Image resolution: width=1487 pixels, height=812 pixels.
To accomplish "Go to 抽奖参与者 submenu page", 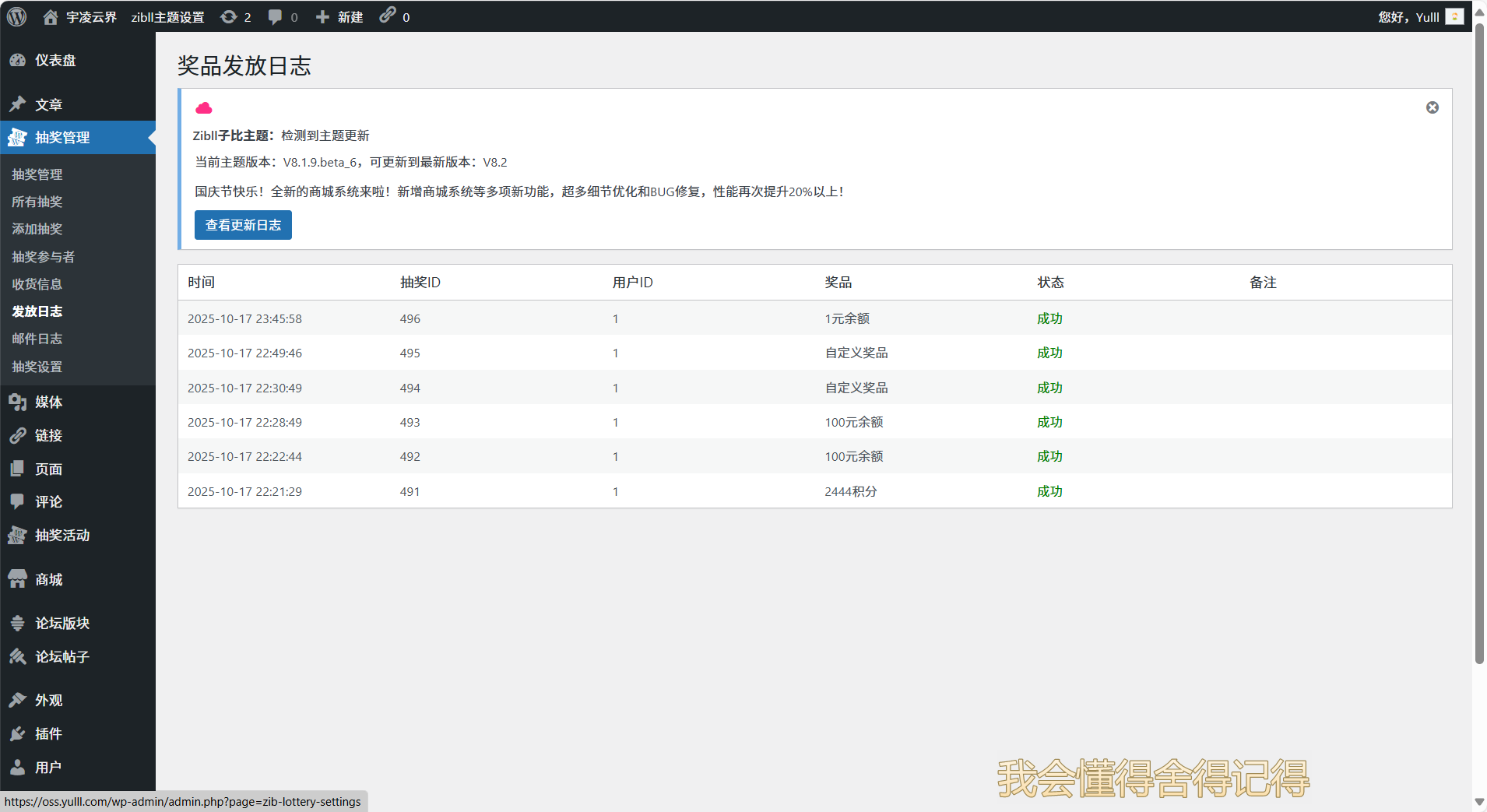I will click(x=44, y=257).
